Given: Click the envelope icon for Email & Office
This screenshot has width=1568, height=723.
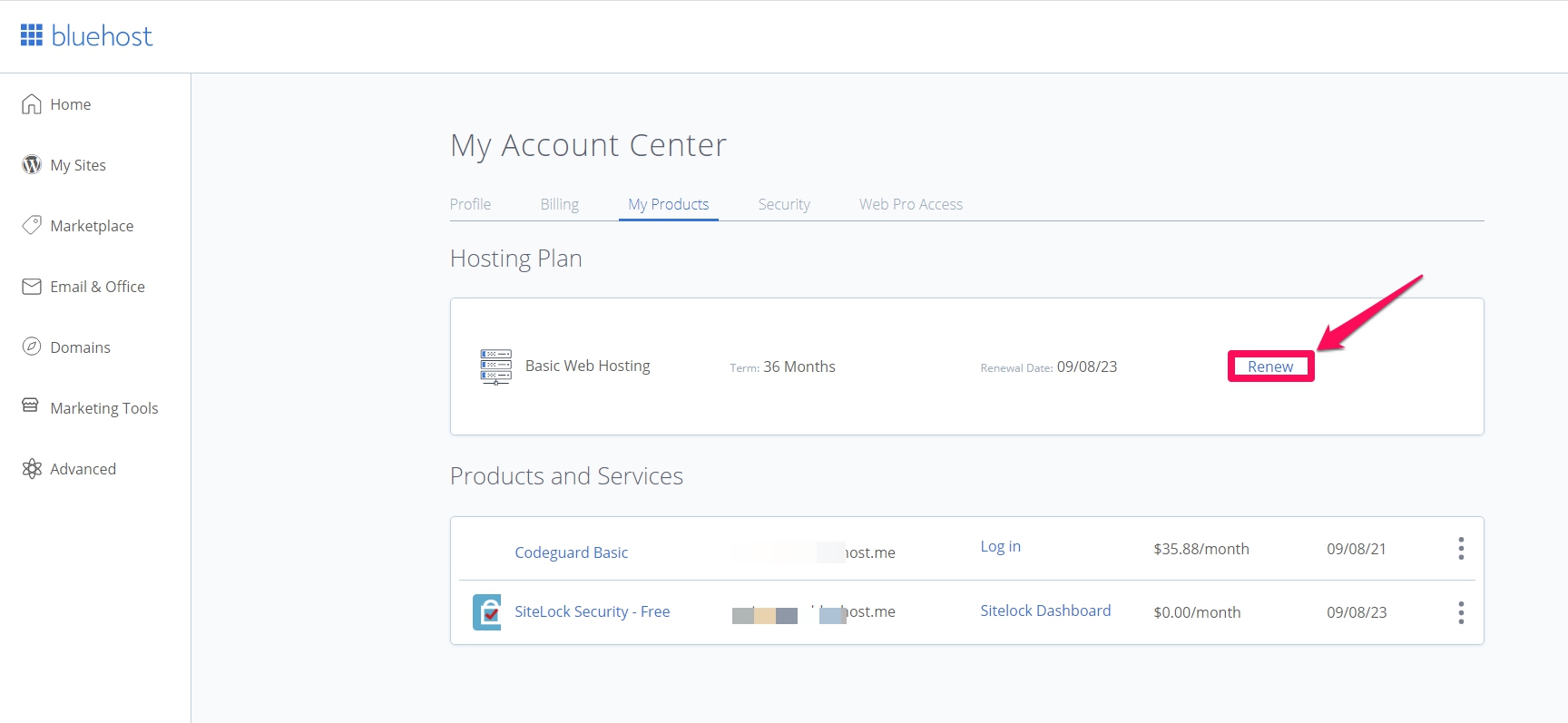Looking at the screenshot, I should 32,287.
